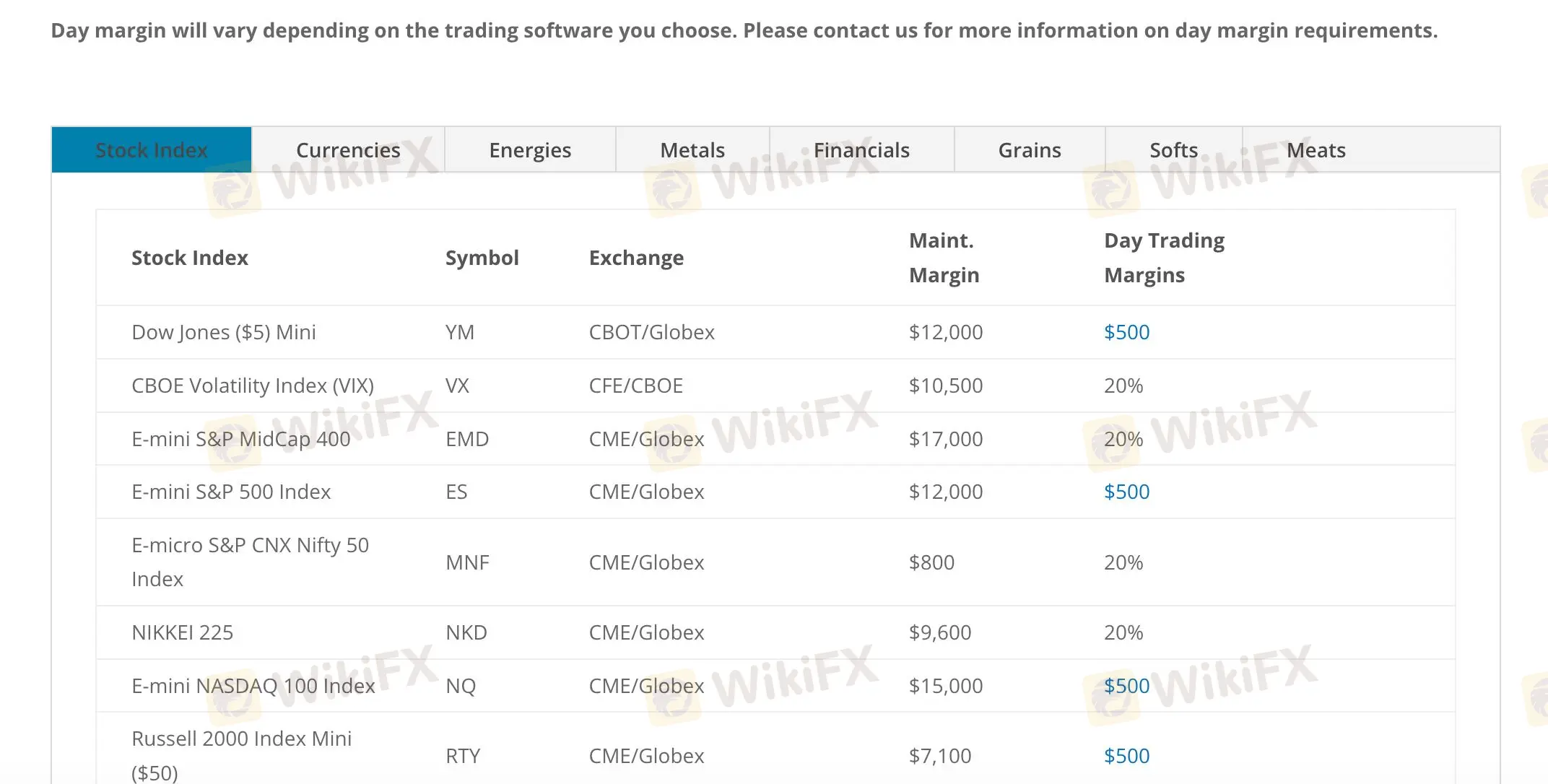Select the Metals tab
Viewport: 1548px width, 784px height.
tap(692, 150)
